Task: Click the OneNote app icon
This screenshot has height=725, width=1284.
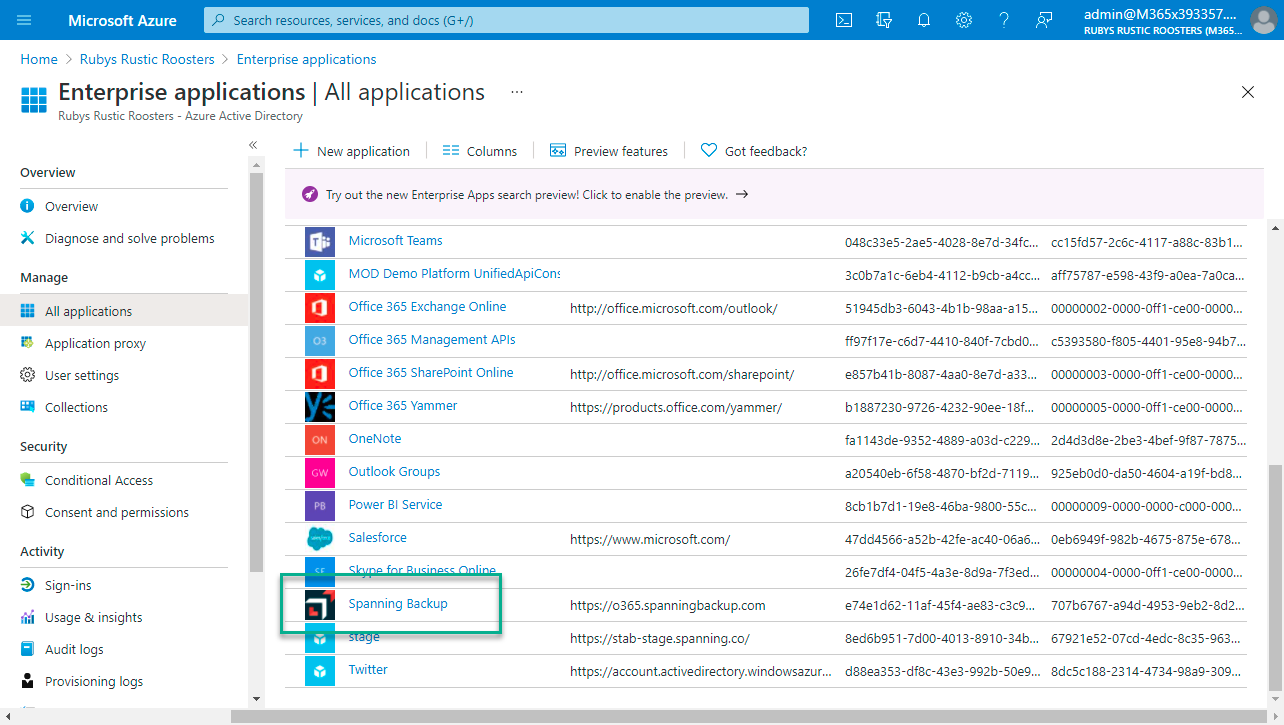Action: [x=319, y=439]
